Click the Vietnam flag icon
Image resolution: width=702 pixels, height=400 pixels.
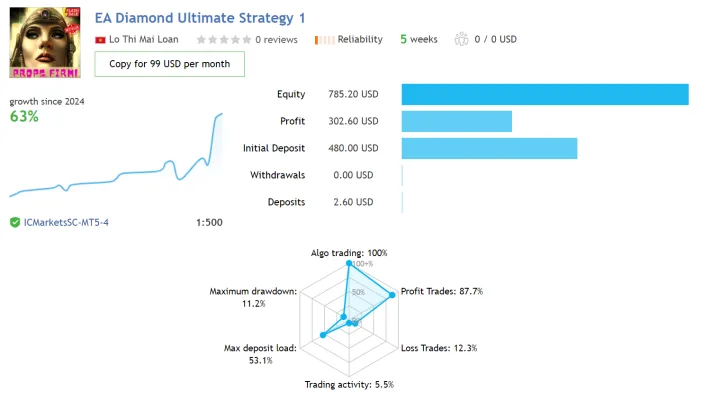[100, 40]
